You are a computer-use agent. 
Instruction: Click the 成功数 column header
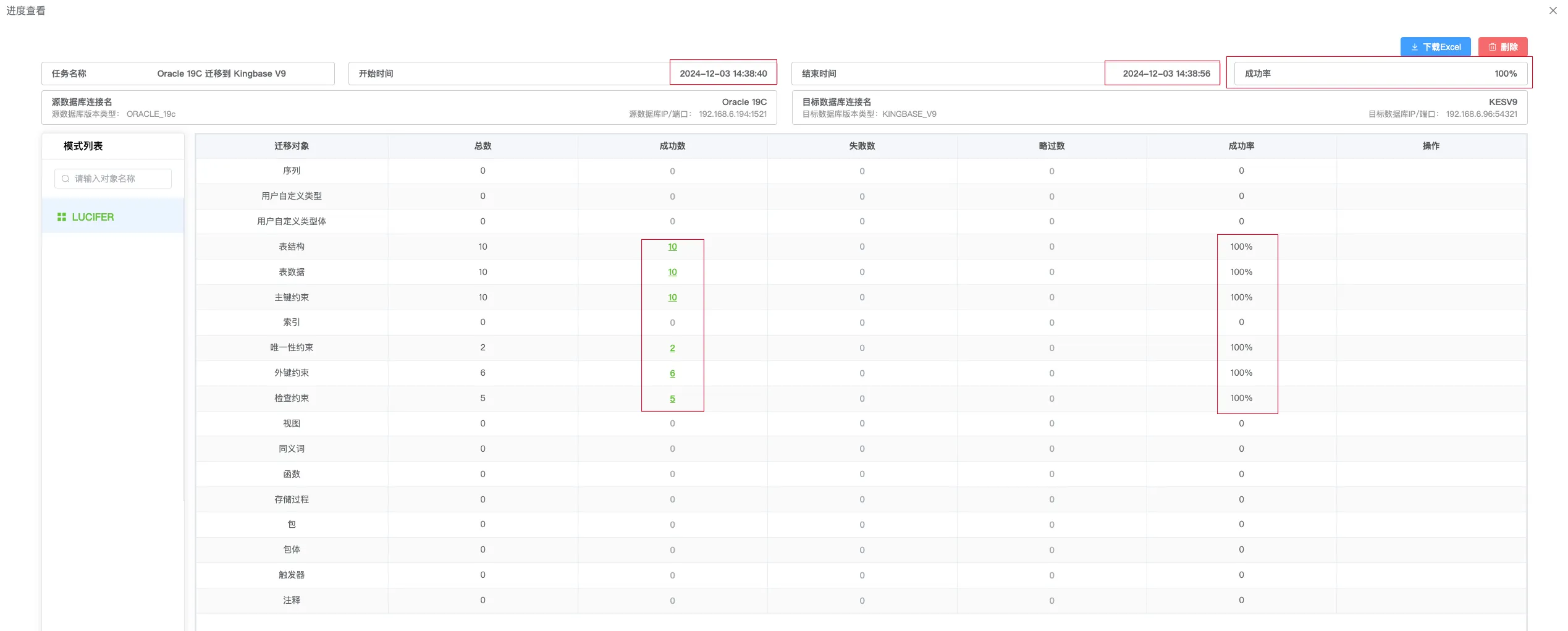(672, 146)
